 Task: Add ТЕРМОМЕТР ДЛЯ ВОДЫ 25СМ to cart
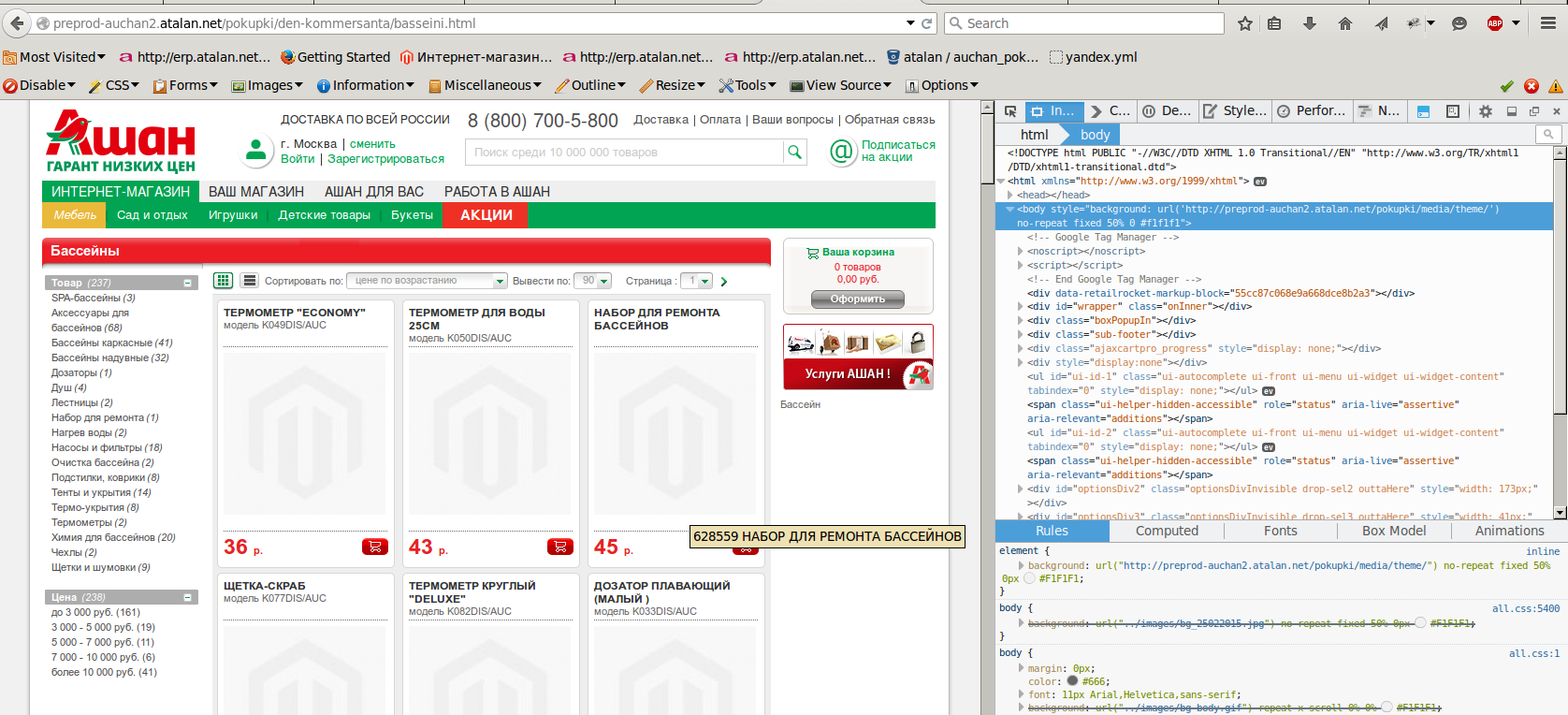(x=560, y=547)
